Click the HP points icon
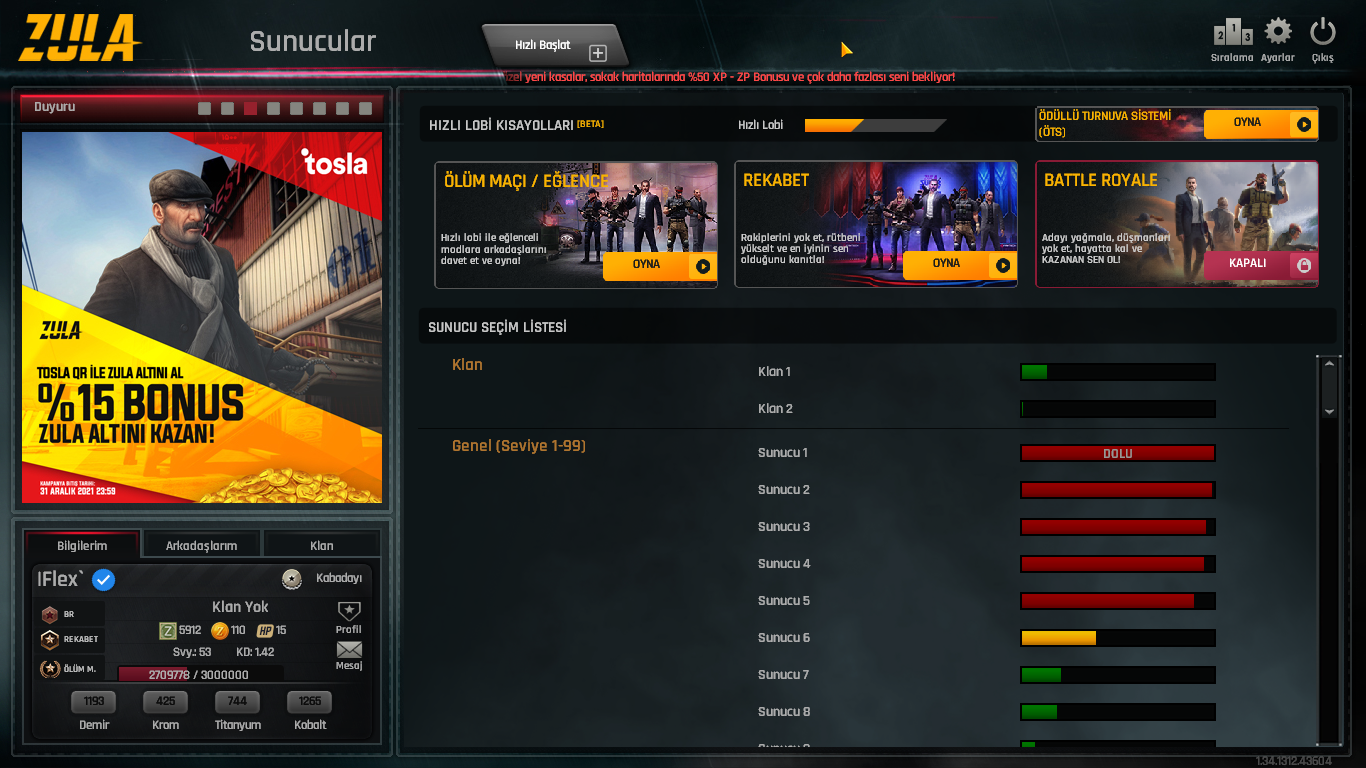 point(265,630)
